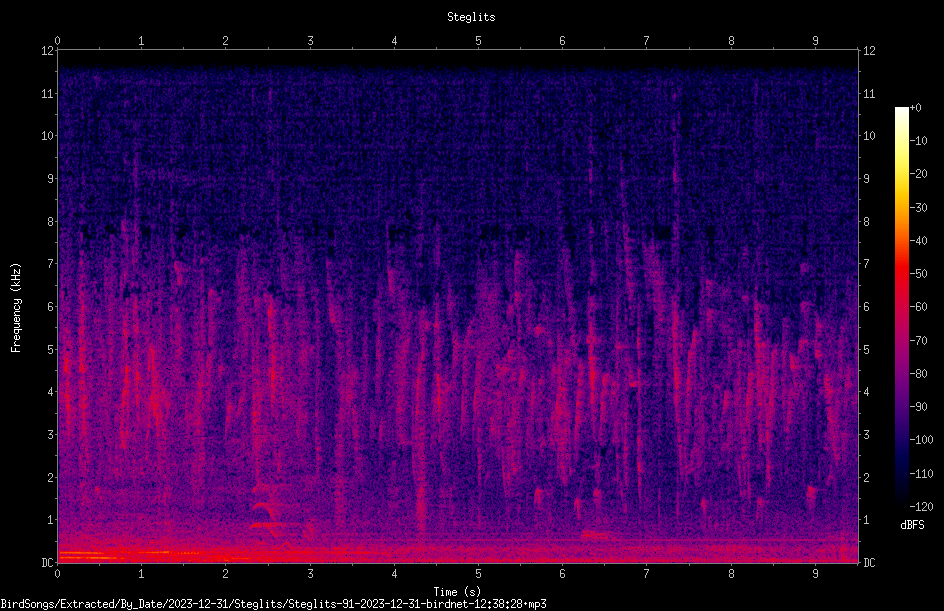Click the -50 red region of the color scale
Viewport: 944px width, 611px height.
[901, 274]
